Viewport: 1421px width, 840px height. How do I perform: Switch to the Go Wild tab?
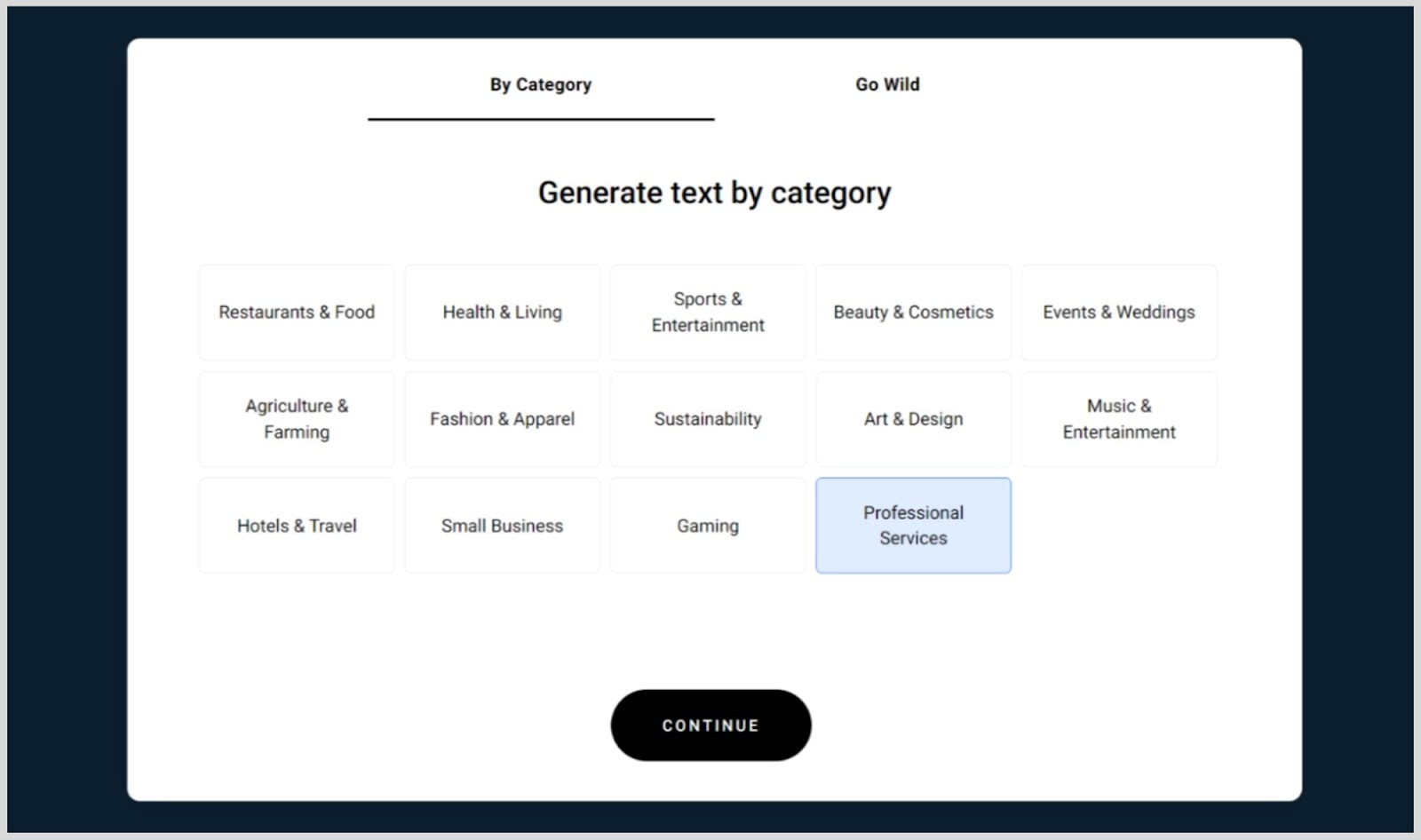(x=887, y=84)
